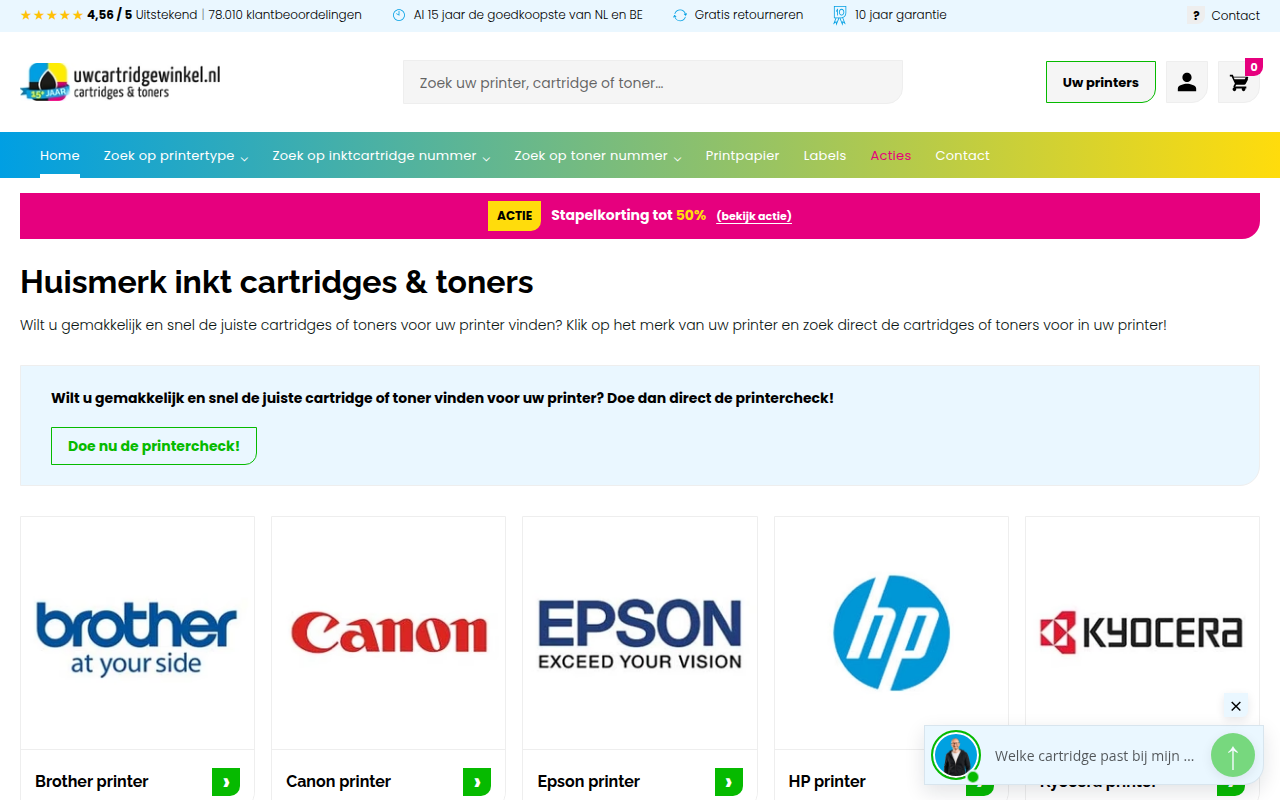This screenshot has width=1280, height=800.
Task: Open the shopping cart icon
Action: tap(1239, 82)
